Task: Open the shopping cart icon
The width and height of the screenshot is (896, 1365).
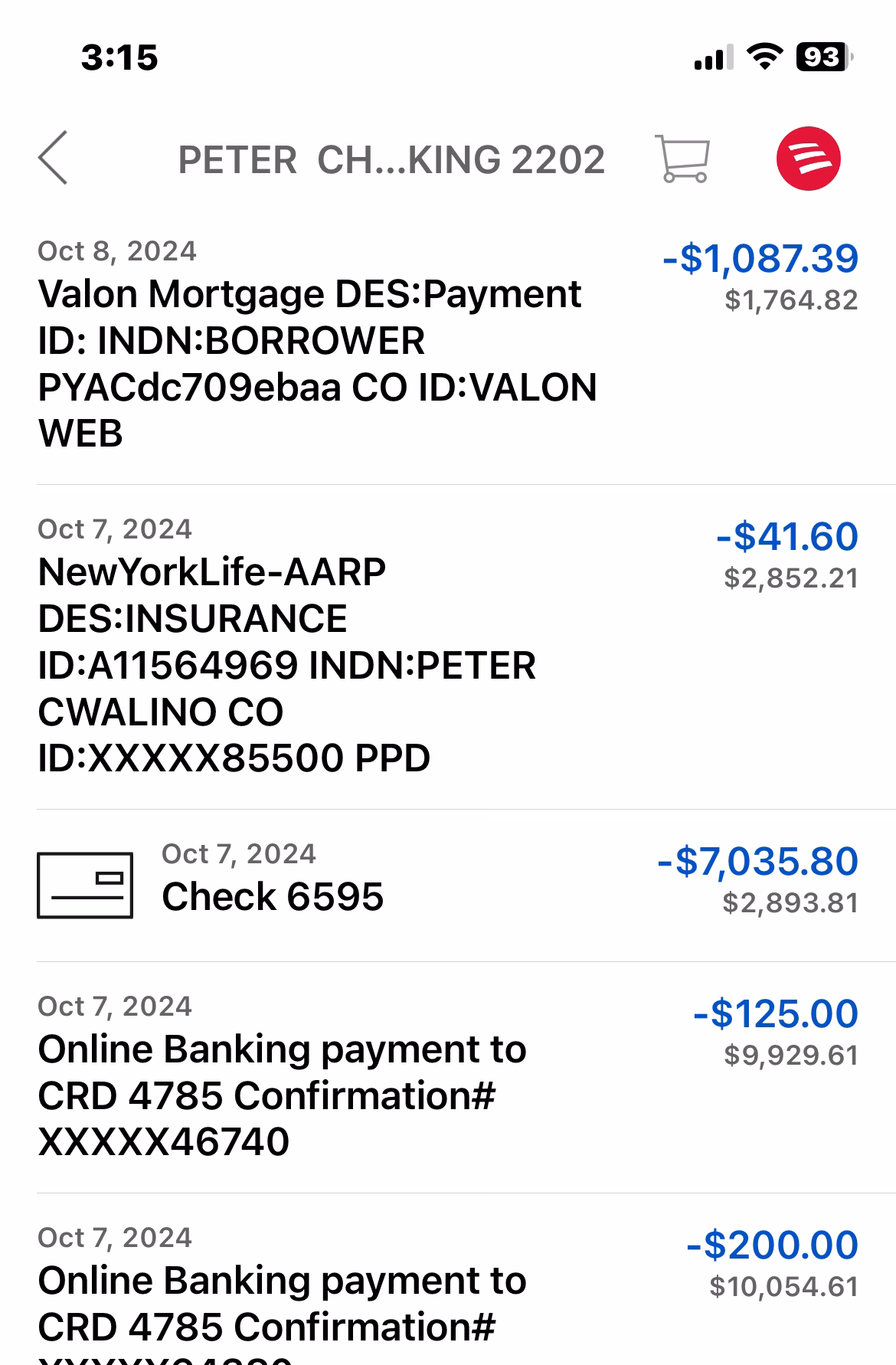Action: click(x=682, y=159)
